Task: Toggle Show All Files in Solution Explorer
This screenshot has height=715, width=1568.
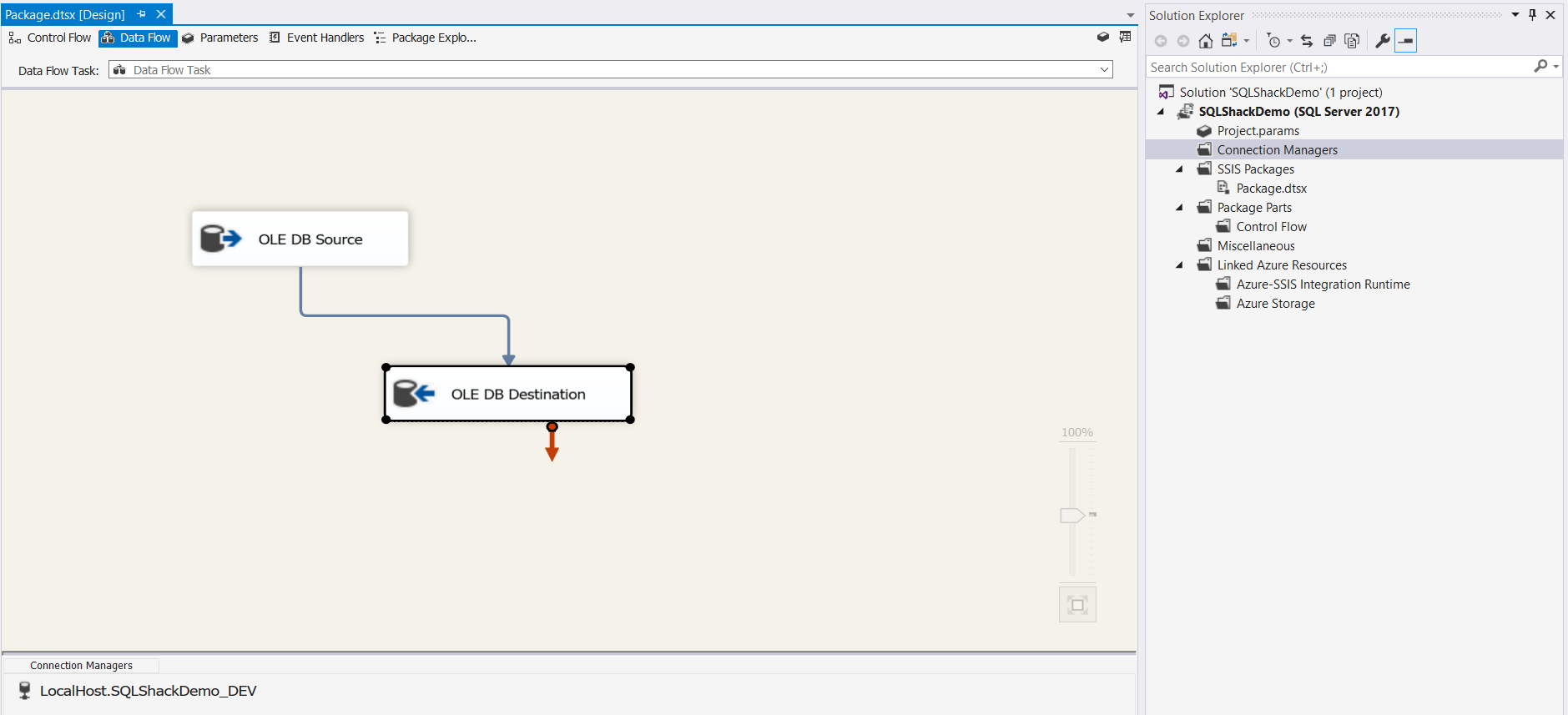Action: click(1353, 41)
